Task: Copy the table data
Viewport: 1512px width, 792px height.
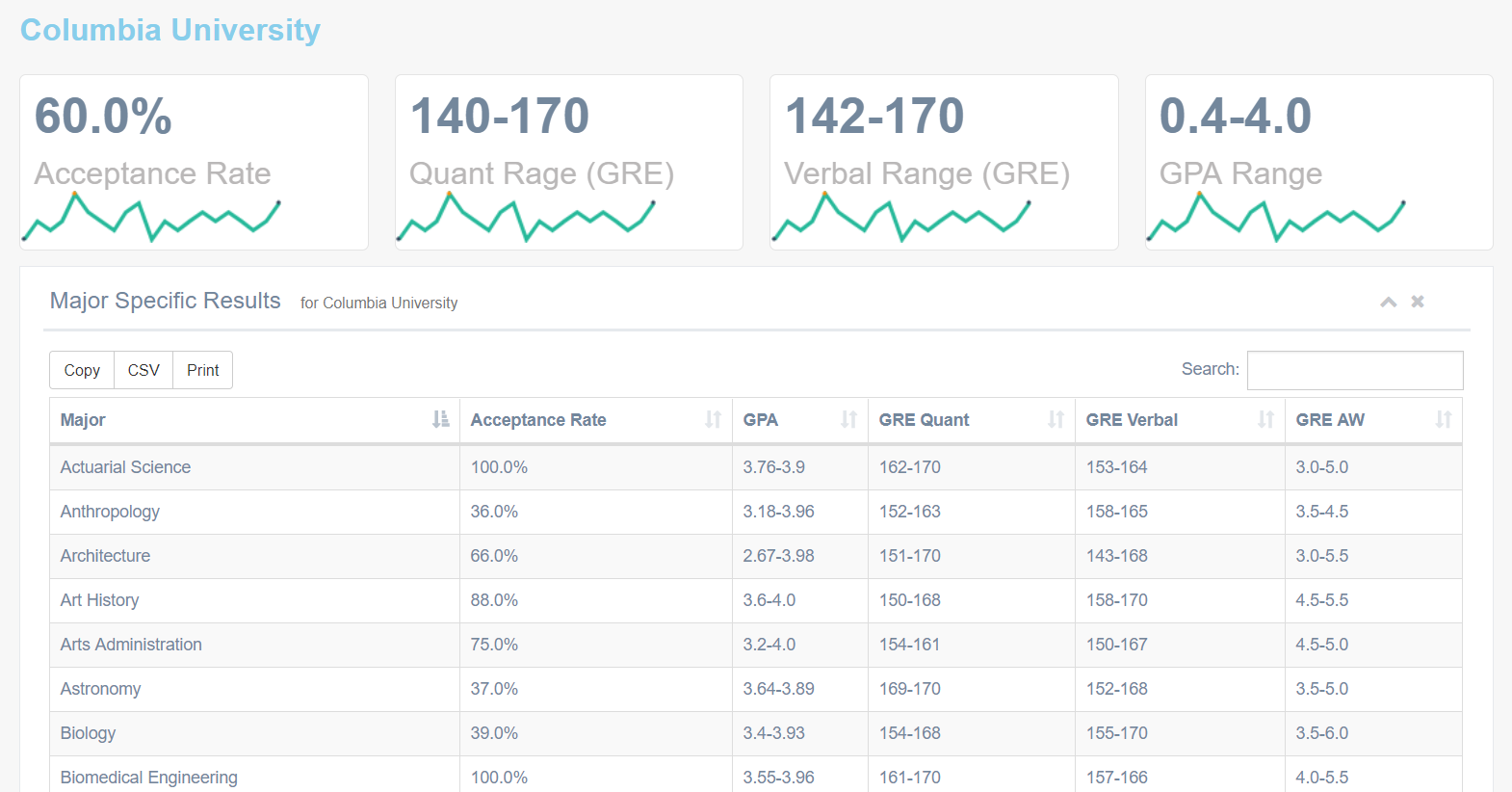Action: (x=82, y=370)
